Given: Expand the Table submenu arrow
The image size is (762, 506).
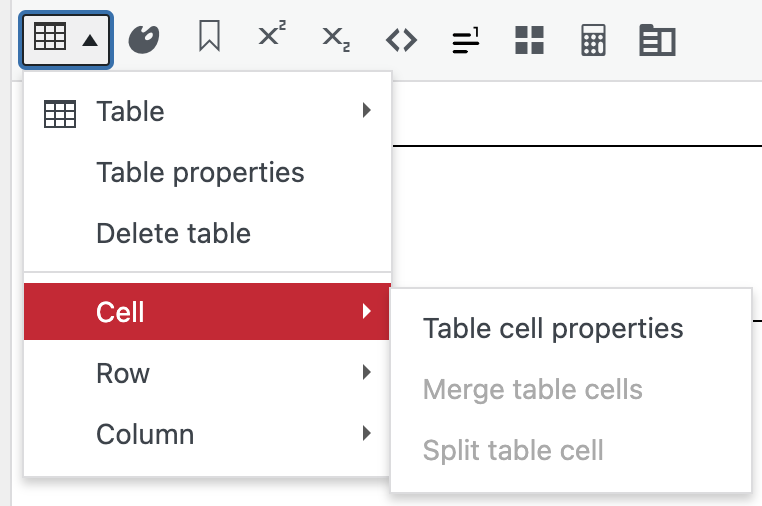Looking at the screenshot, I should pos(367,111).
